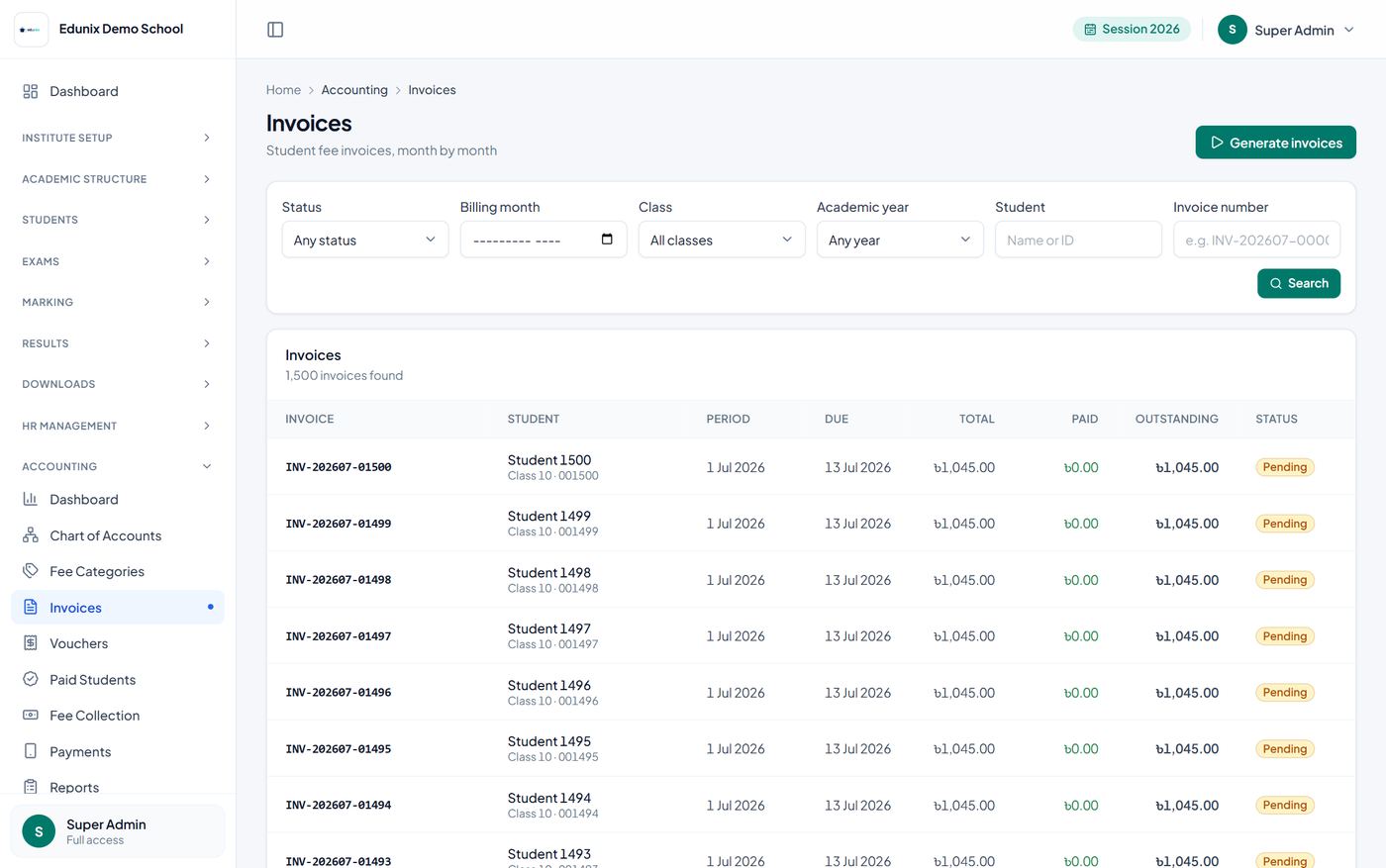This screenshot has width=1386, height=868.
Task: Click the Home breadcrumb link
Action: coord(283,90)
